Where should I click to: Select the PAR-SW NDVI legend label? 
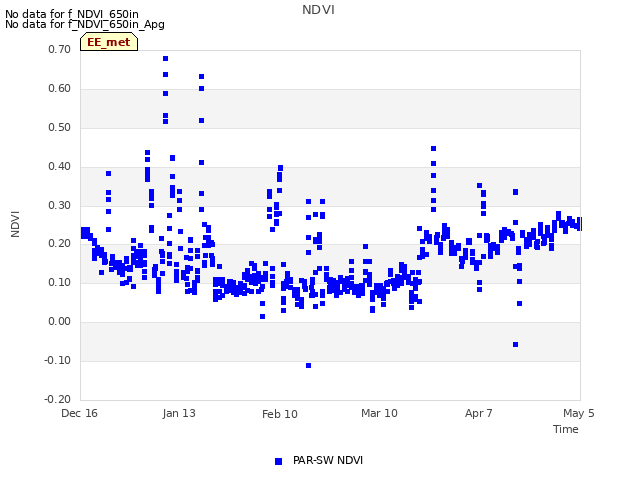point(328,460)
